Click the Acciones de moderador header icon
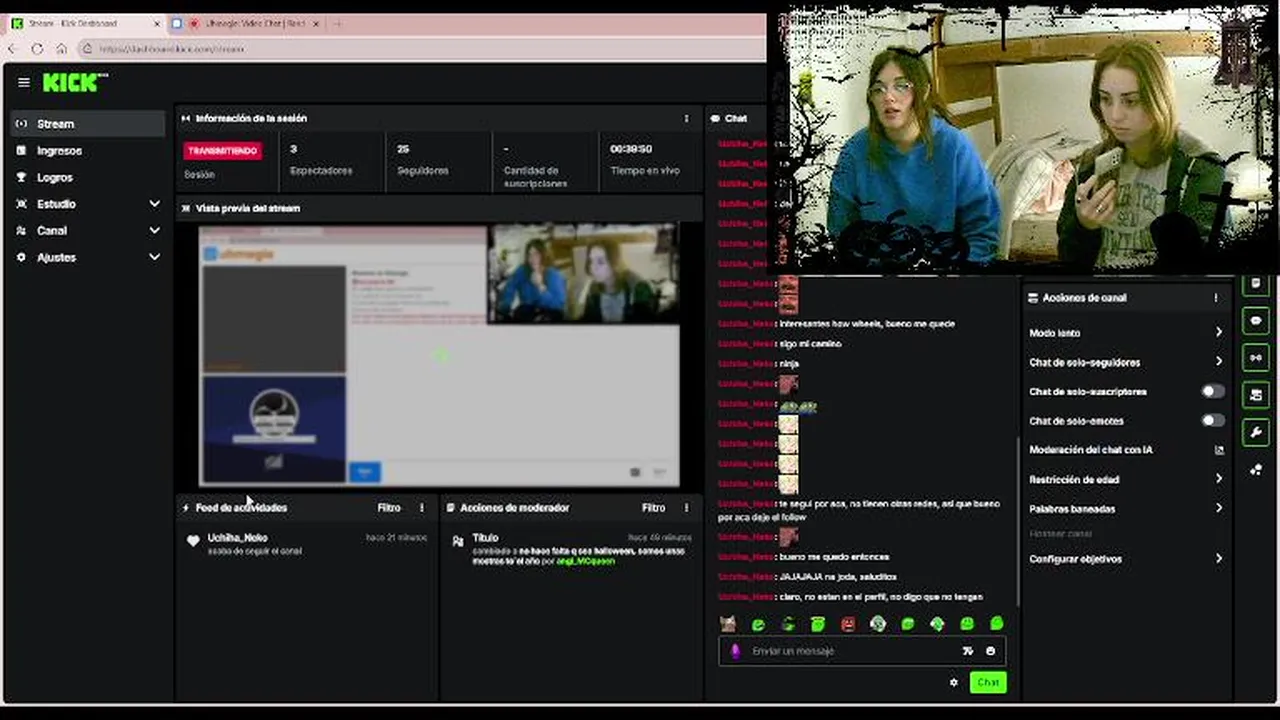1280x720 pixels. coord(451,508)
